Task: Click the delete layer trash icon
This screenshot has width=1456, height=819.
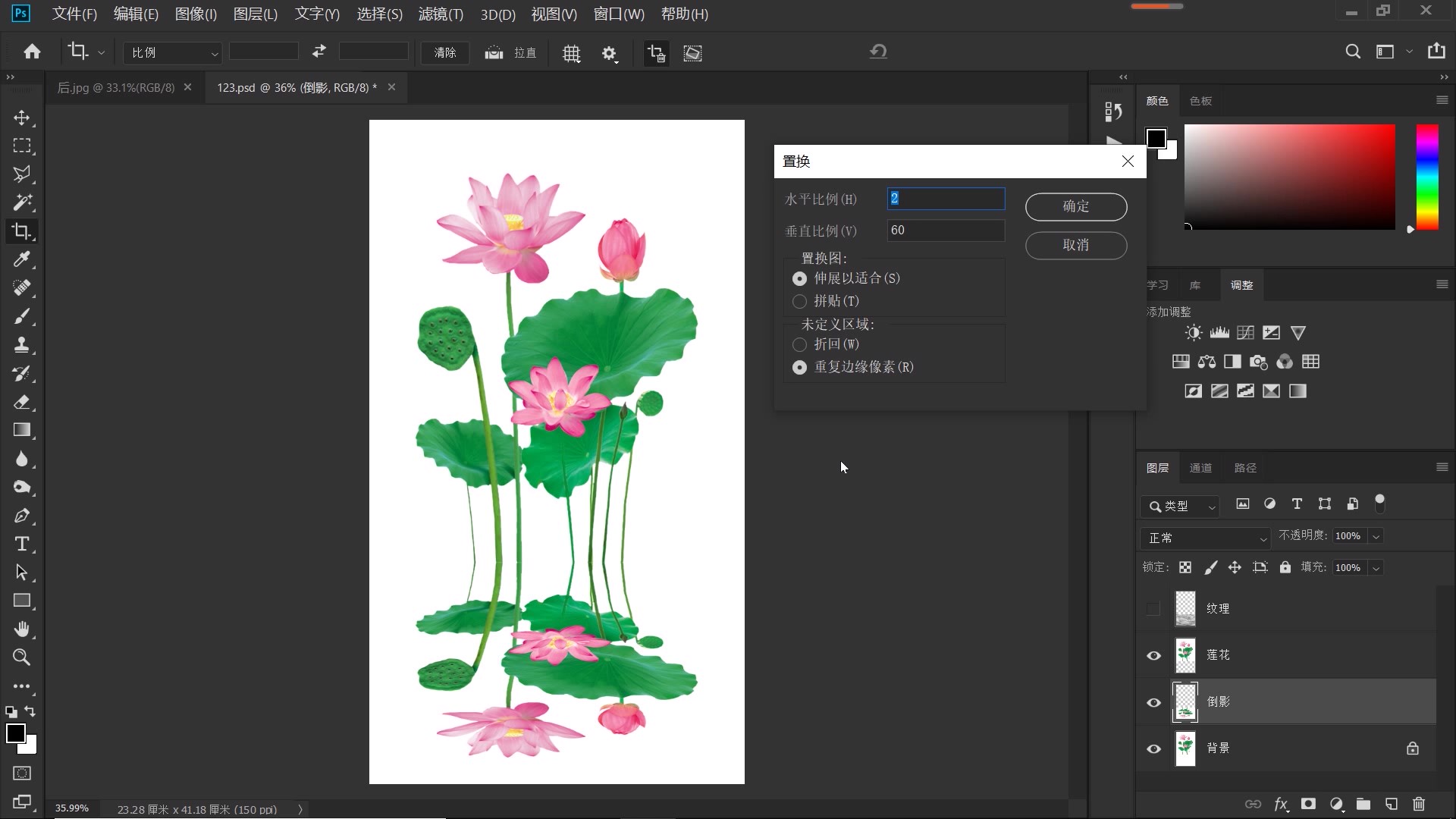Action: (1419, 804)
